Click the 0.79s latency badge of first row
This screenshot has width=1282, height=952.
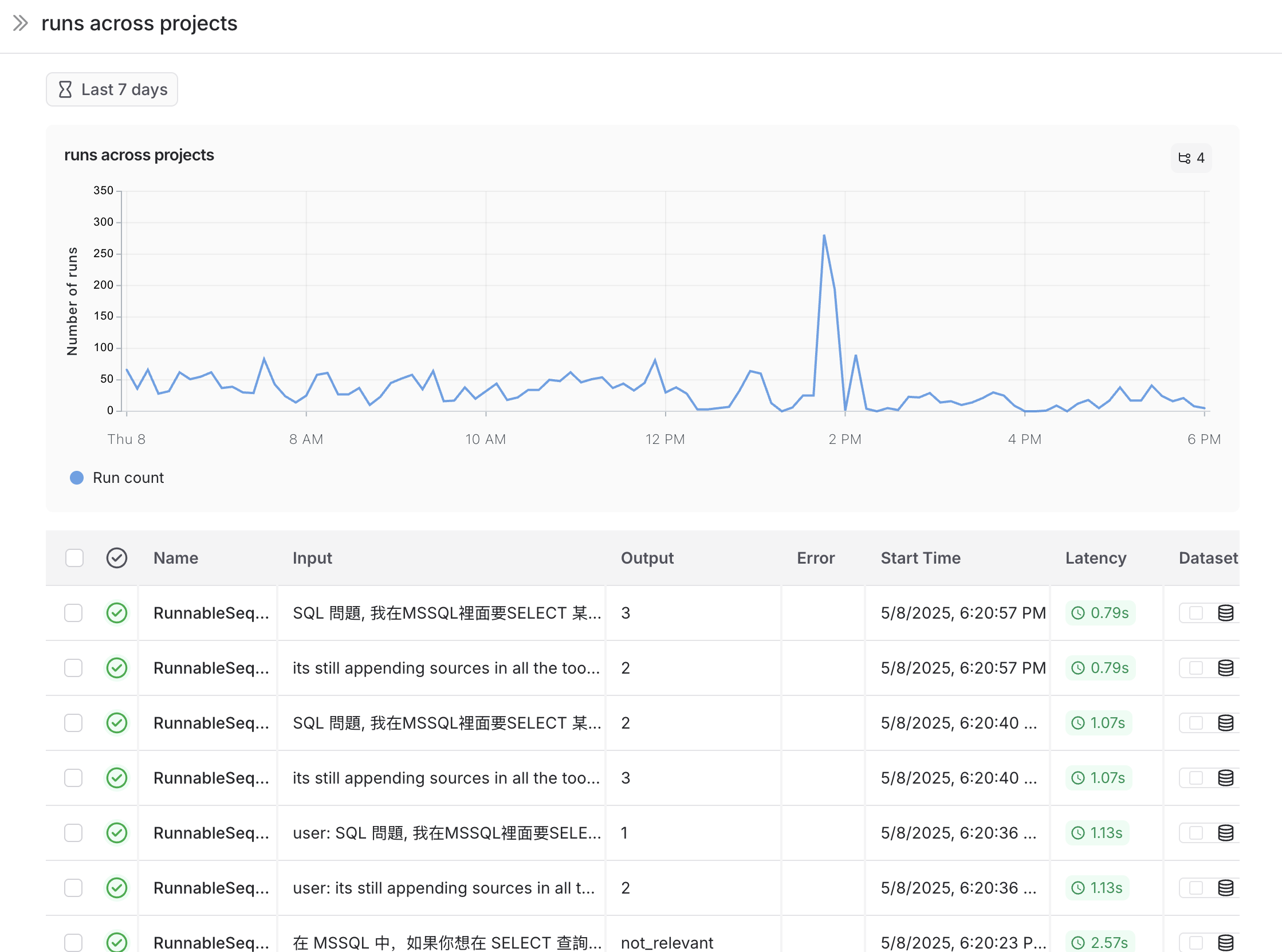pyautogui.click(x=1100, y=613)
